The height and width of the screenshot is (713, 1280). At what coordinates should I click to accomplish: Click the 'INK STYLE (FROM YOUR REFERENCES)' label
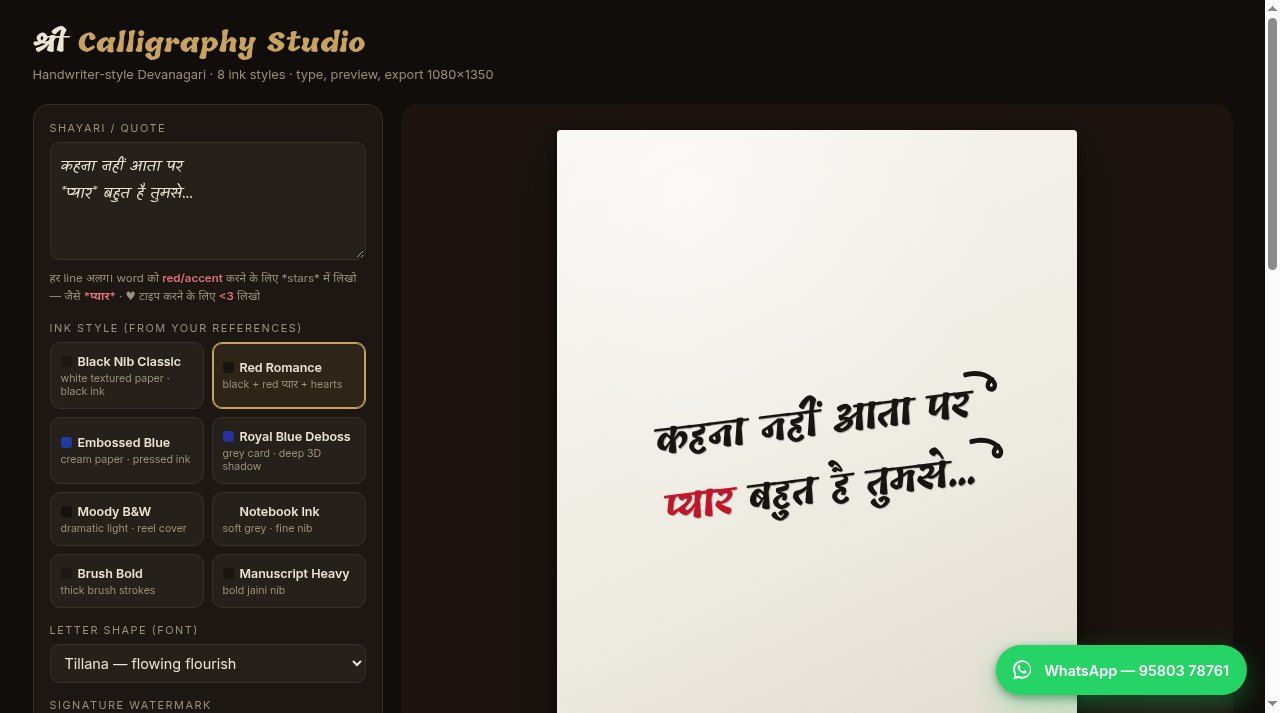click(175, 328)
